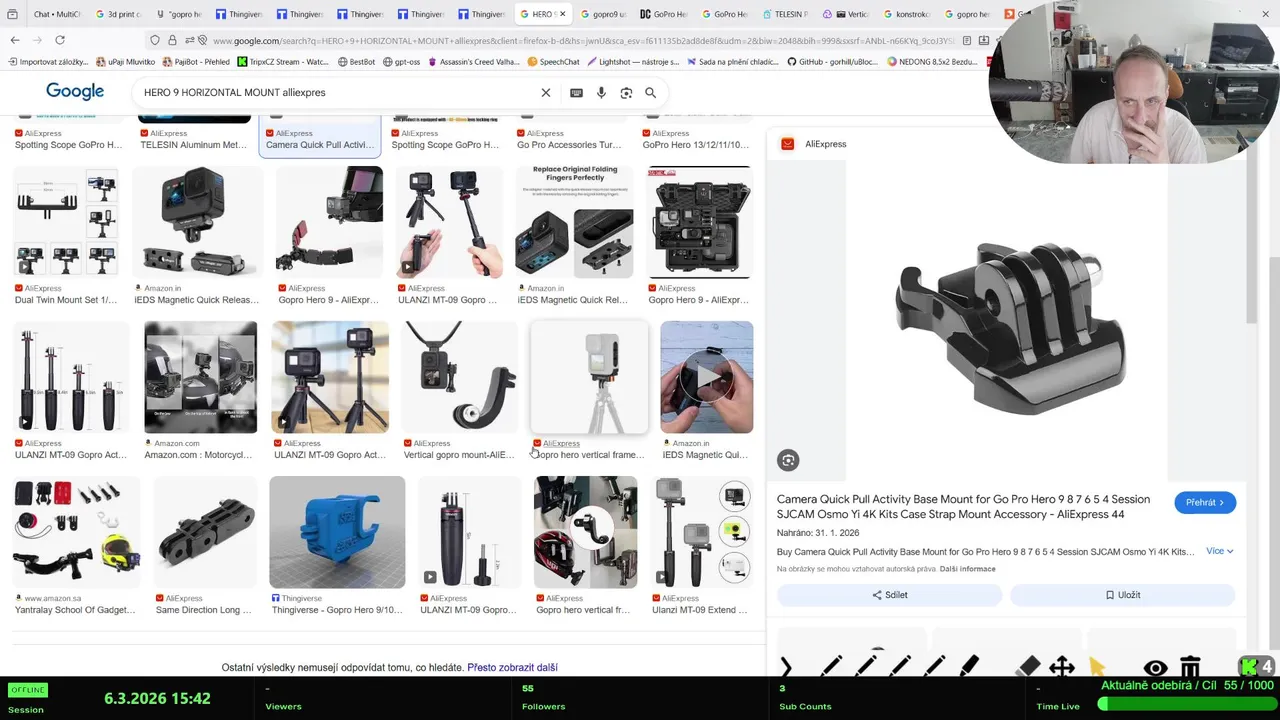Click the green subscriber goal progress bar
1280x720 pixels.
(x=1185, y=704)
